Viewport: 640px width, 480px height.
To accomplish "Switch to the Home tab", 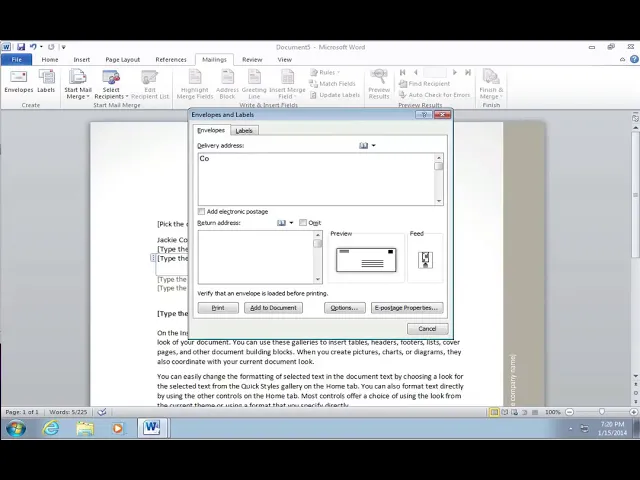I will click(x=50, y=60).
